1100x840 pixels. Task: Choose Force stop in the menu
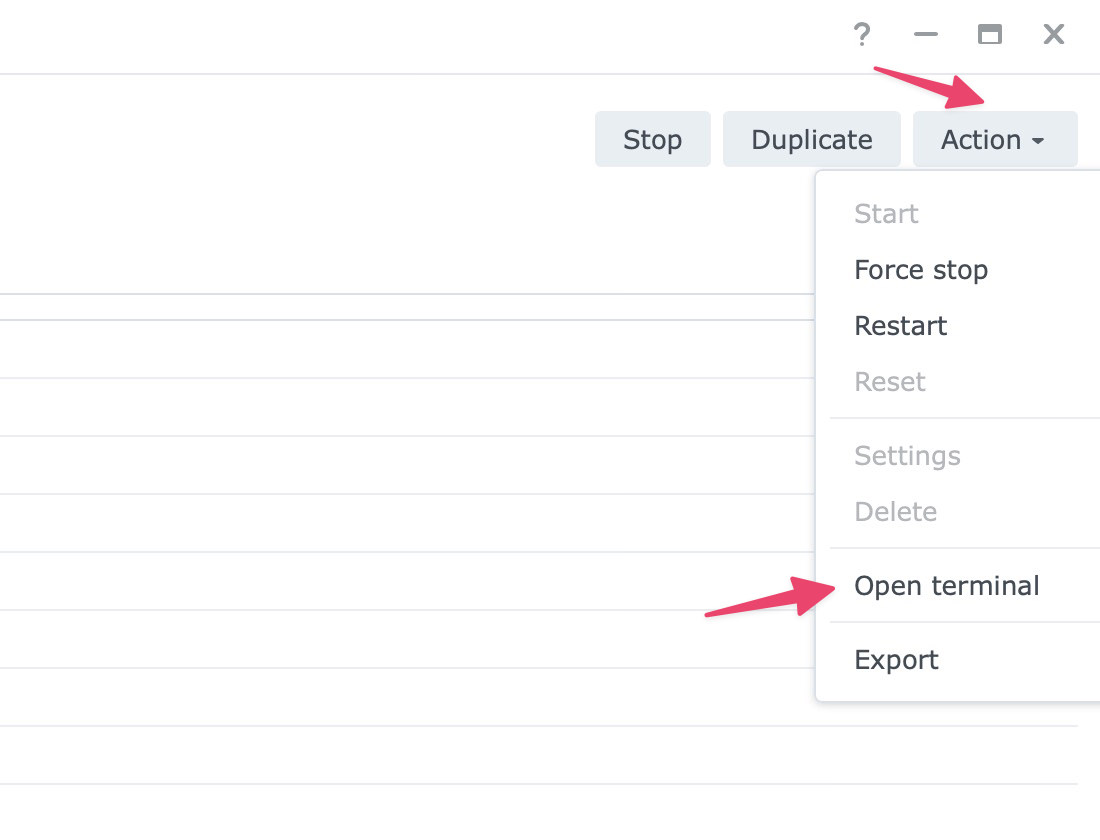[x=921, y=270]
